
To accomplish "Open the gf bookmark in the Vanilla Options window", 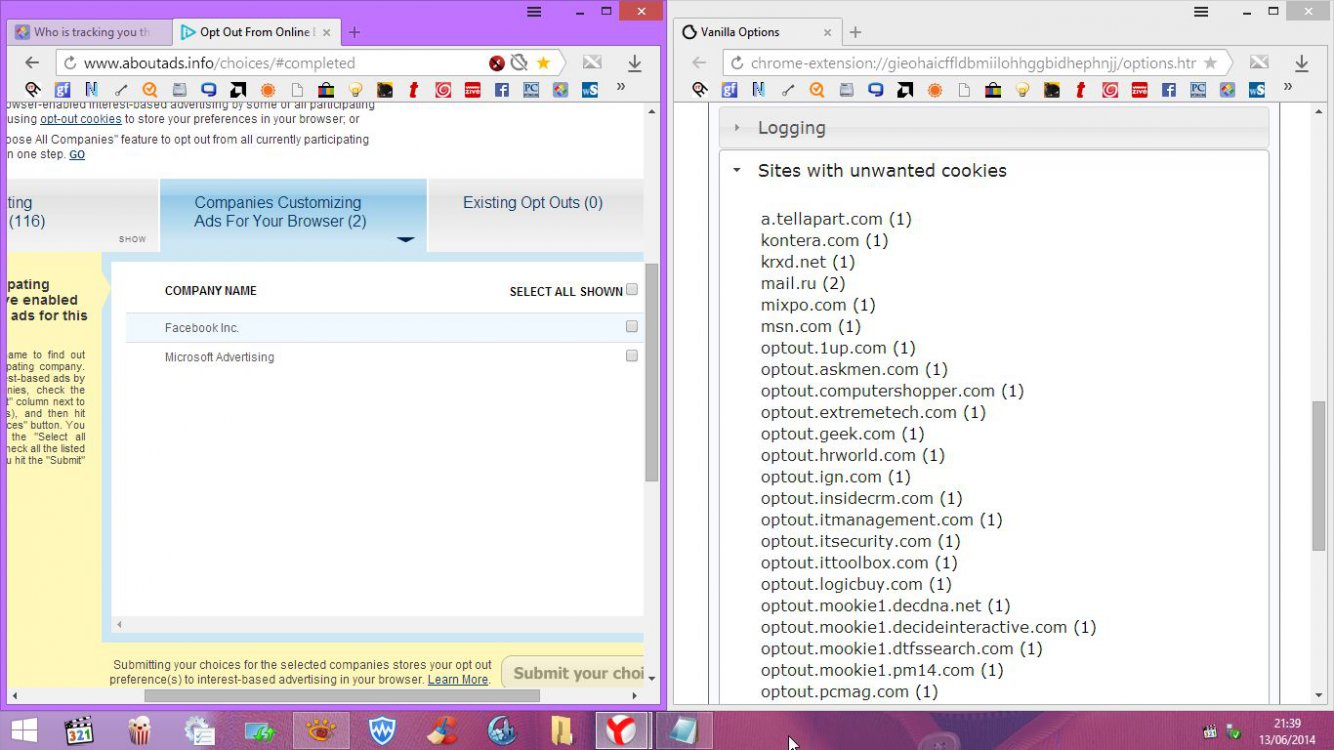I will (730, 90).
